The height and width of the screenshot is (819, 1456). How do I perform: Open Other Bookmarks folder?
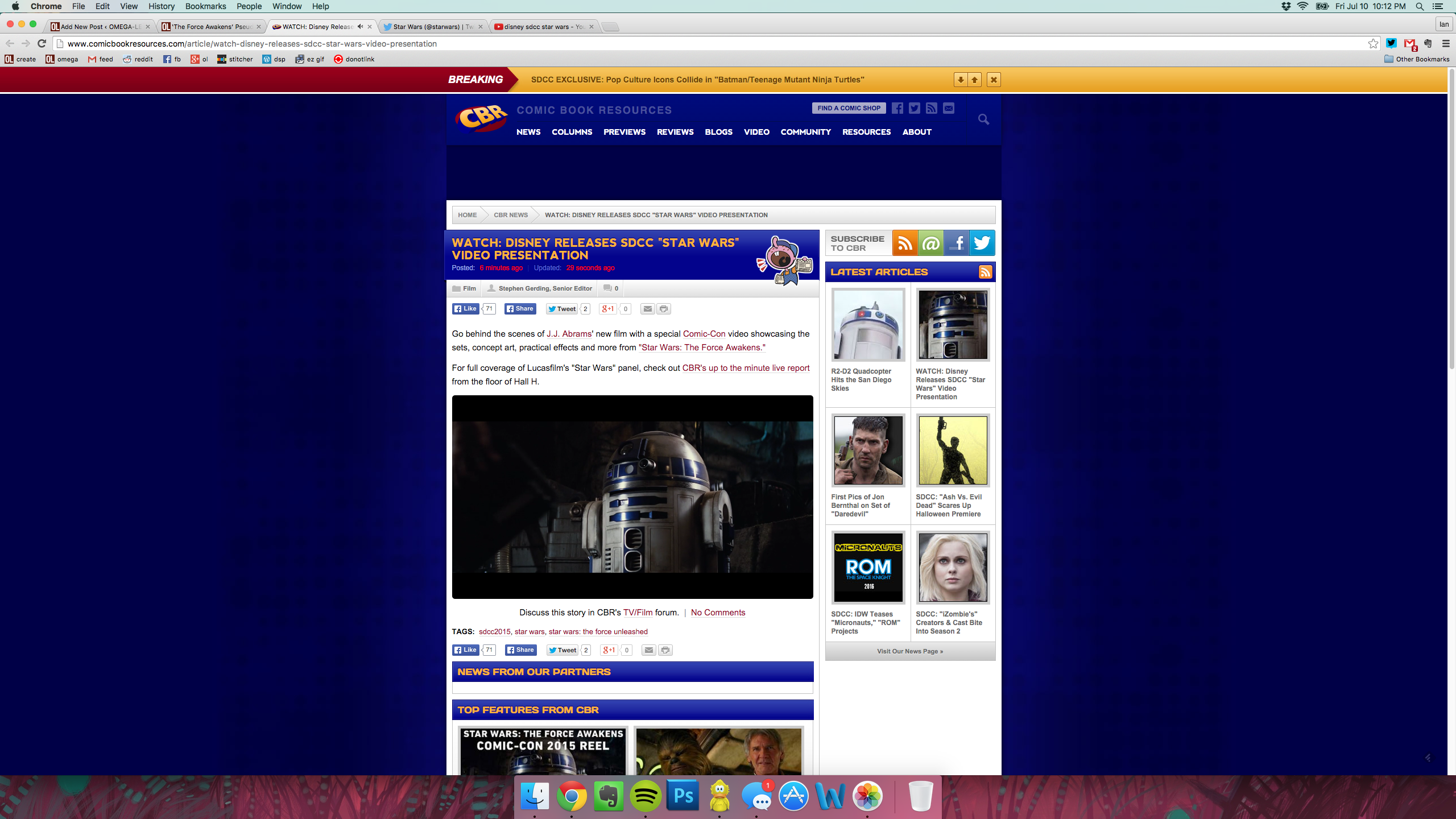(1417, 59)
